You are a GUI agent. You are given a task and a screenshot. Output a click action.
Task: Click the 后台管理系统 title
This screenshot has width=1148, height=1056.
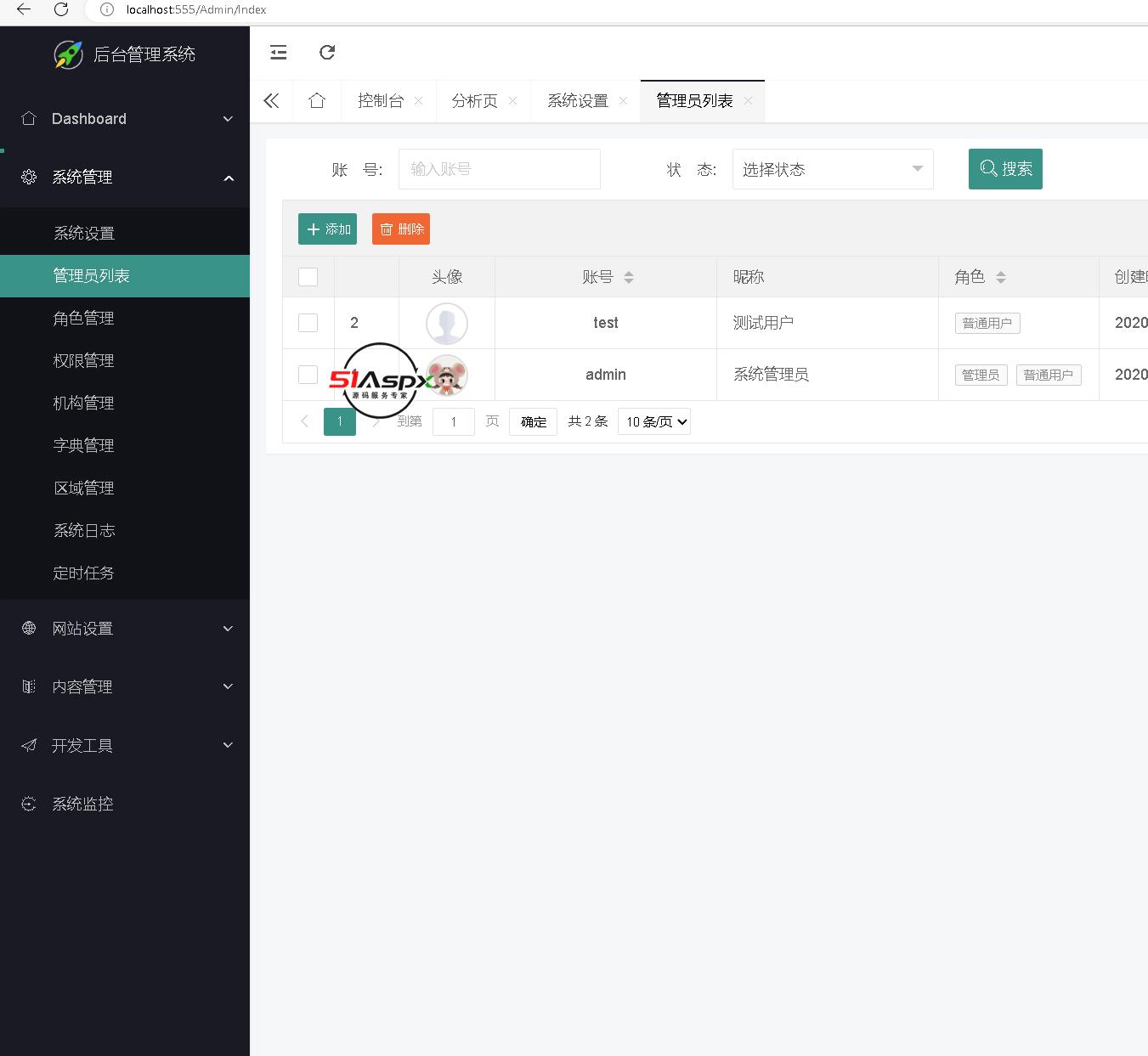point(144,54)
